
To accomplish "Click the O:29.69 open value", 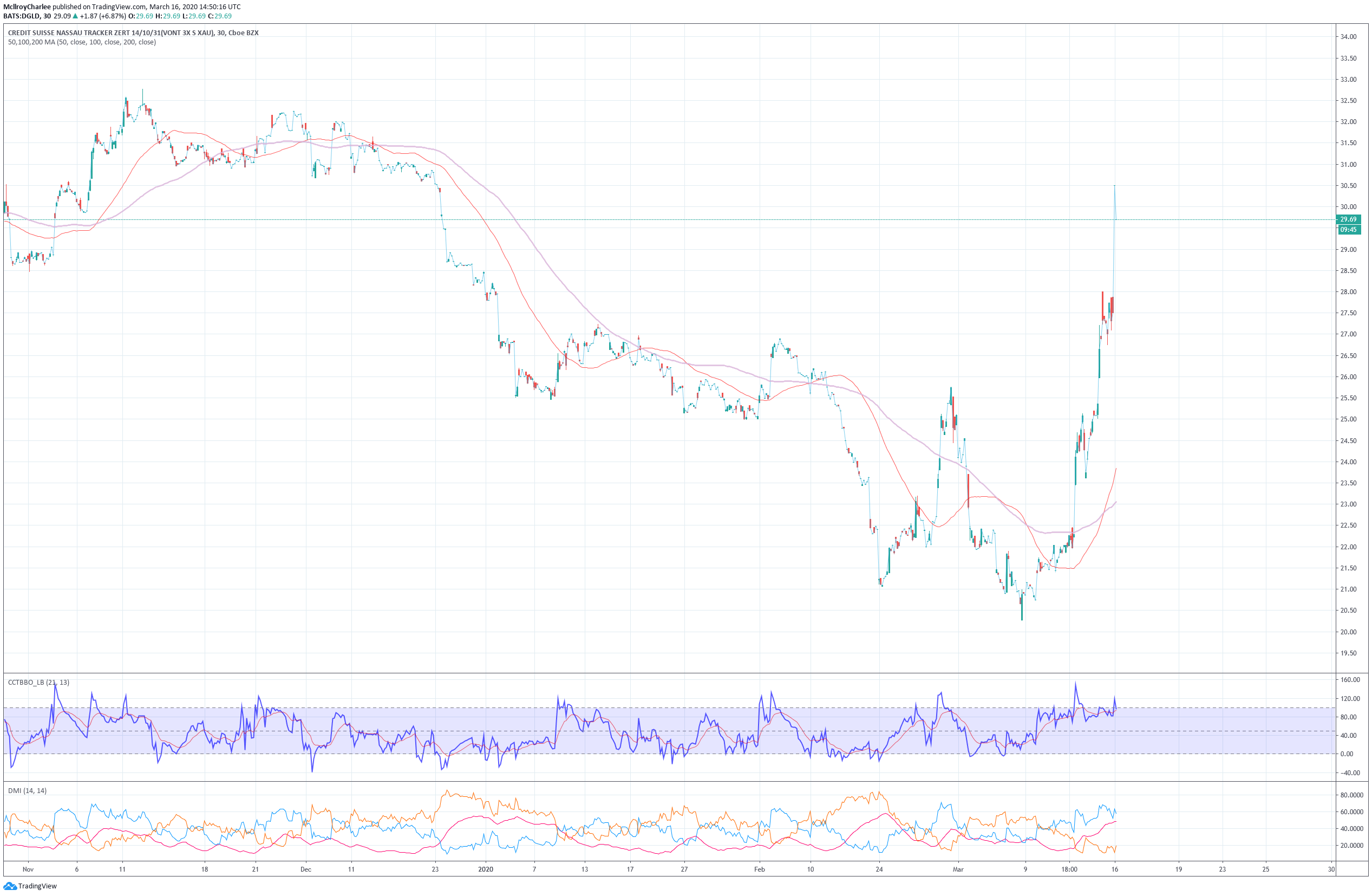I will [x=141, y=16].
